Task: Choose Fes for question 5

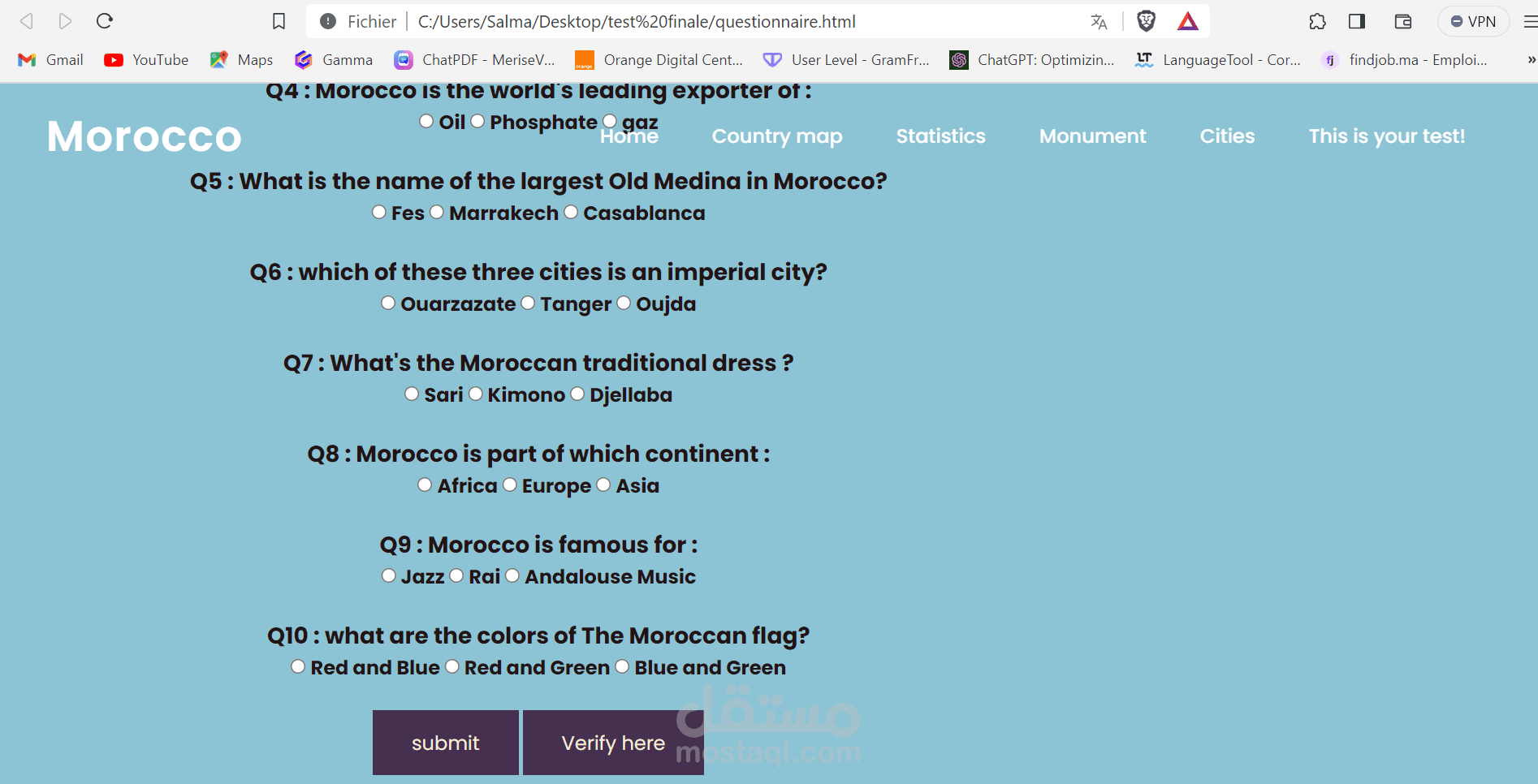Action: pyautogui.click(x=379, y=212)
